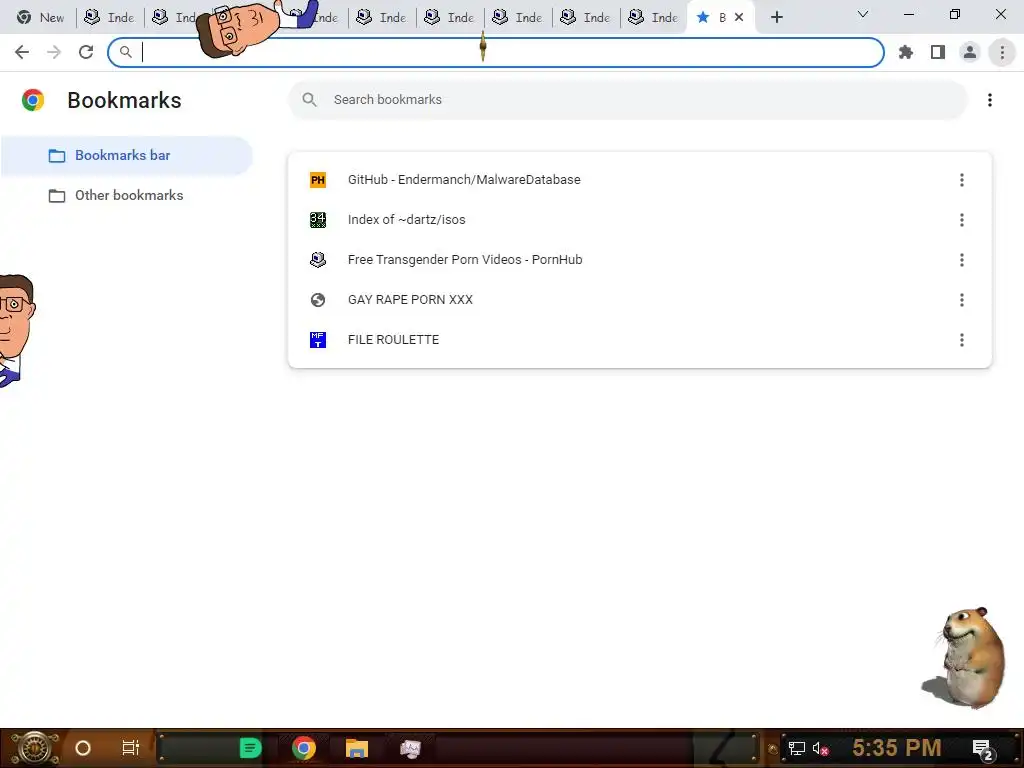
Task: Select the Bookmarks bar folder
Action: tap(126, 155)
